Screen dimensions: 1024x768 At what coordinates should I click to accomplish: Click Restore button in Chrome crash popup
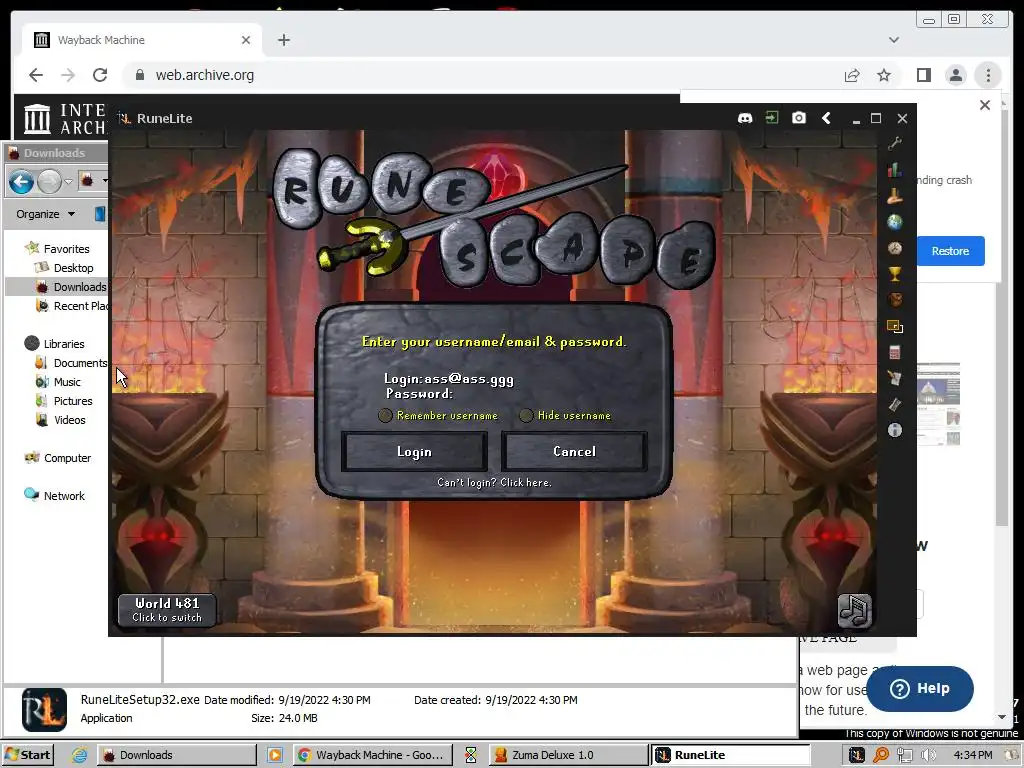pyautogui.click(x=950, y=251)
